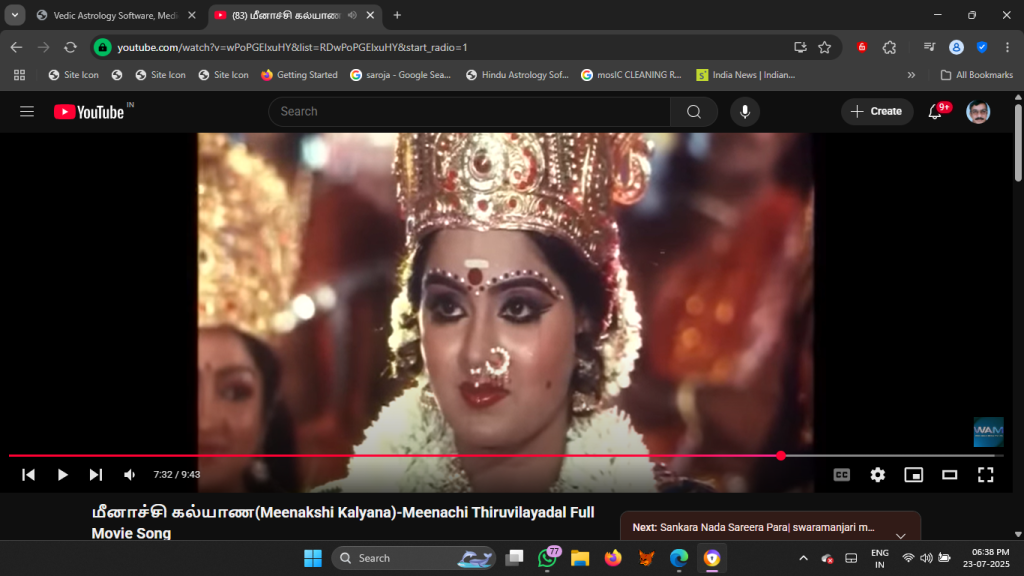1024x576 pixels.
Task: Switch to the Vedic Astrology Software tab
Action: point(116,15)
